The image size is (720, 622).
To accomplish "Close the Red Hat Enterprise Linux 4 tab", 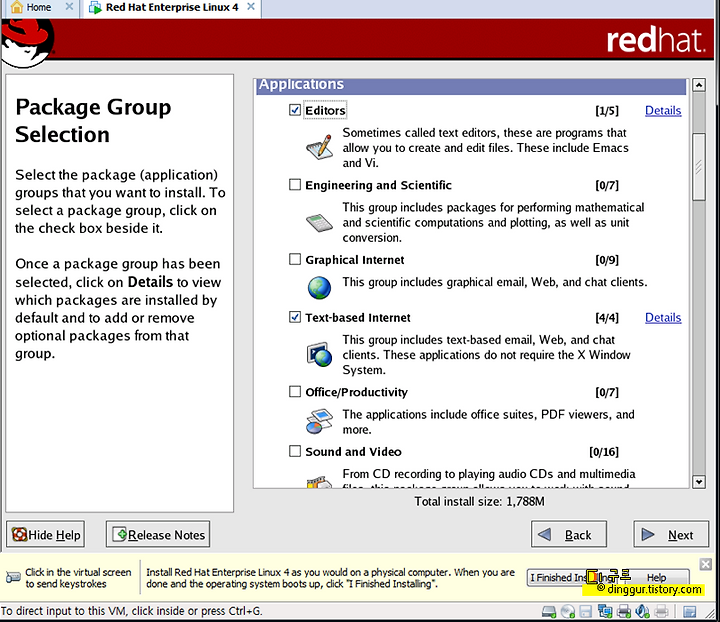I will click(x=251, y=7).
